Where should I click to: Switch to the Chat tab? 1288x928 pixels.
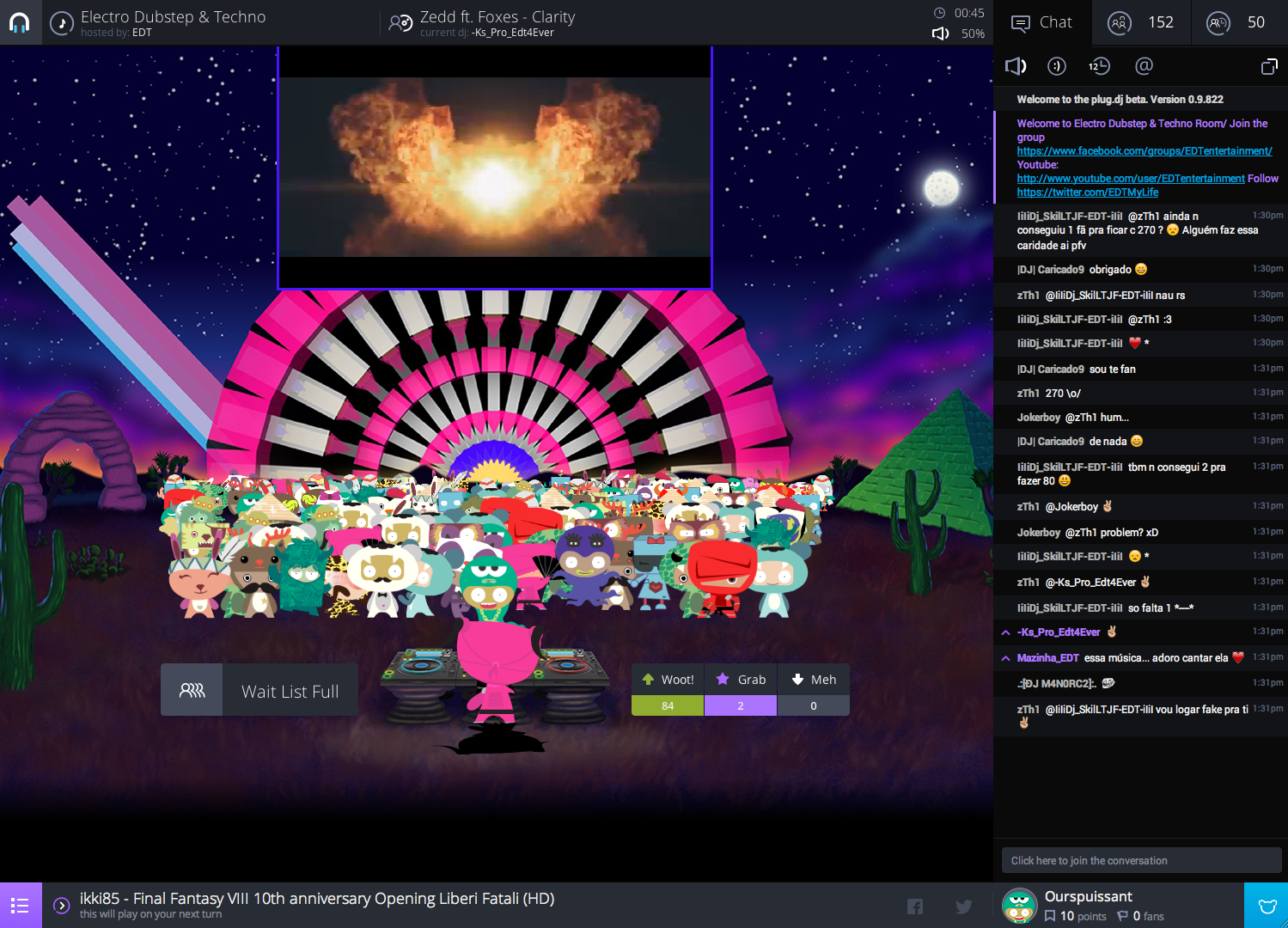click(x=1042, y=22)
